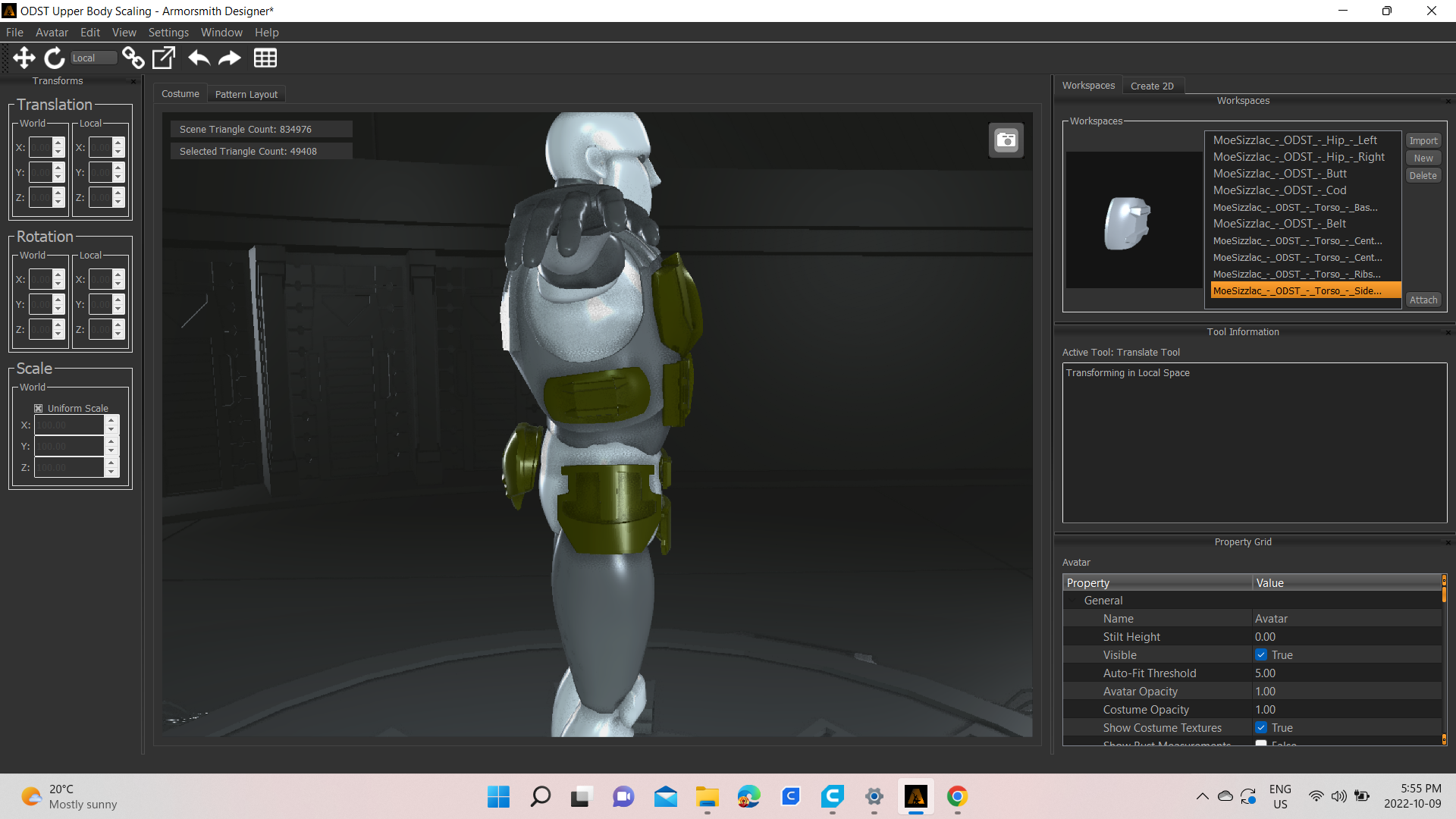Screen dimensions: 1456x819
Task: Close the Tool Information panel
Action: point(1448,332)
